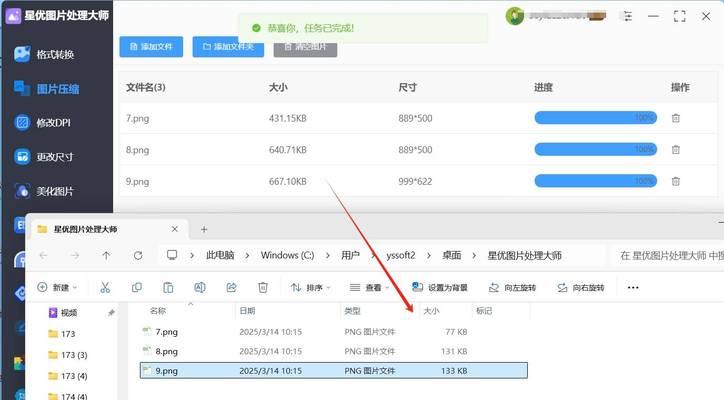Image resolution: width=724 pixels, height=400 pixels.
Task: Click the 999*622 dimension of 9.png
Action: click(x=415, y=182)
